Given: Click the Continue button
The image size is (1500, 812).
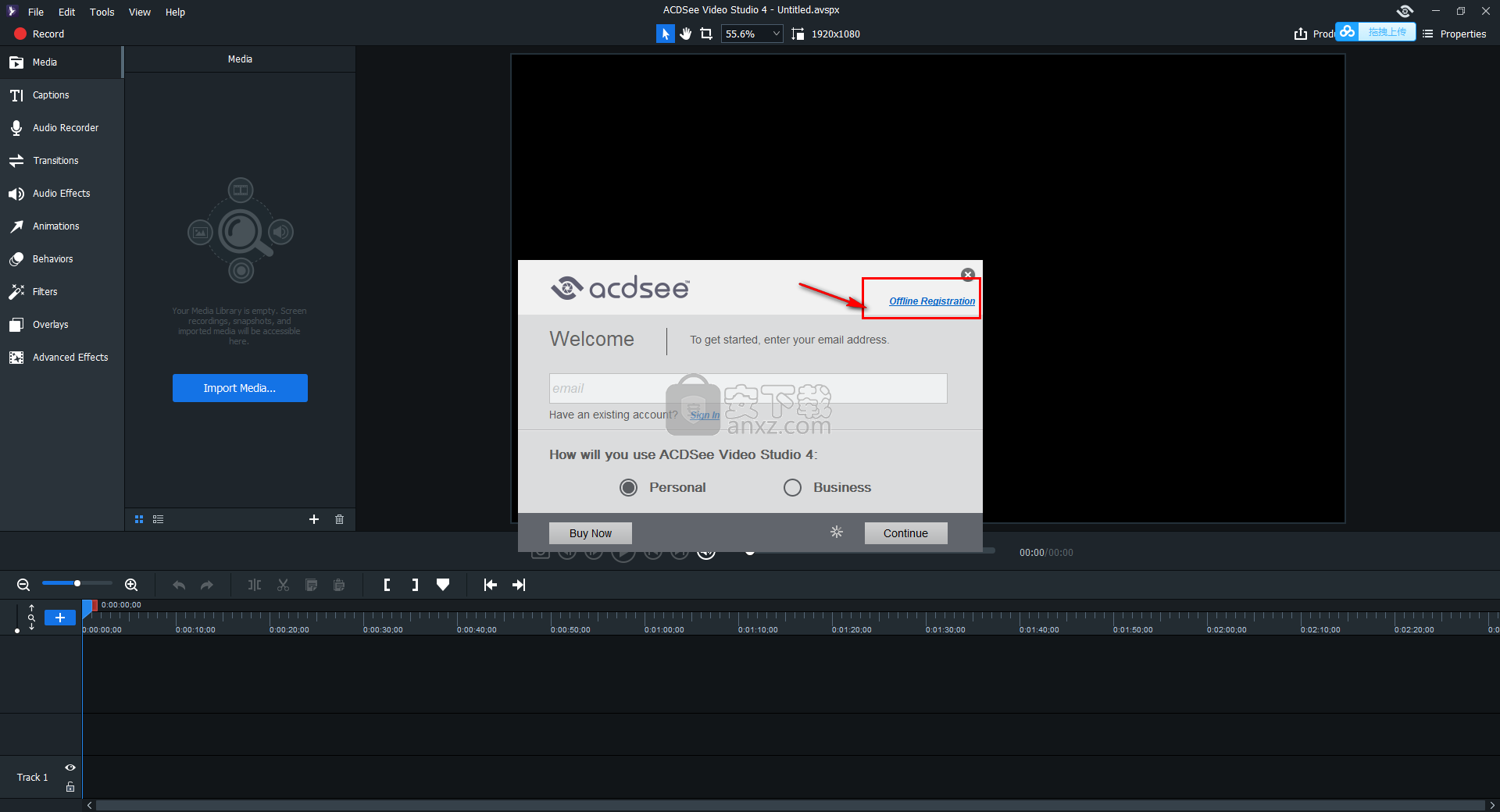Looking at the screenshot, I should [x=905, y=533].
